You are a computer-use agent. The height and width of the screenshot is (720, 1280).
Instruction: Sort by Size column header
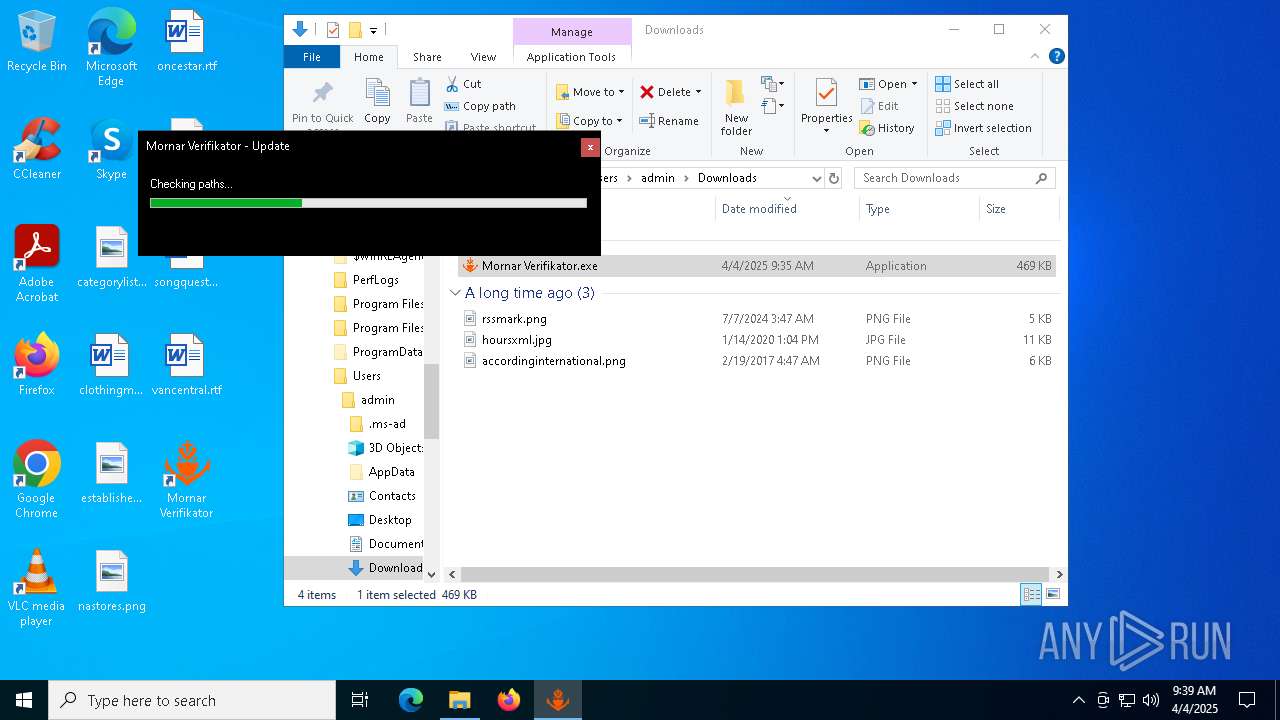pos(1018,209)
